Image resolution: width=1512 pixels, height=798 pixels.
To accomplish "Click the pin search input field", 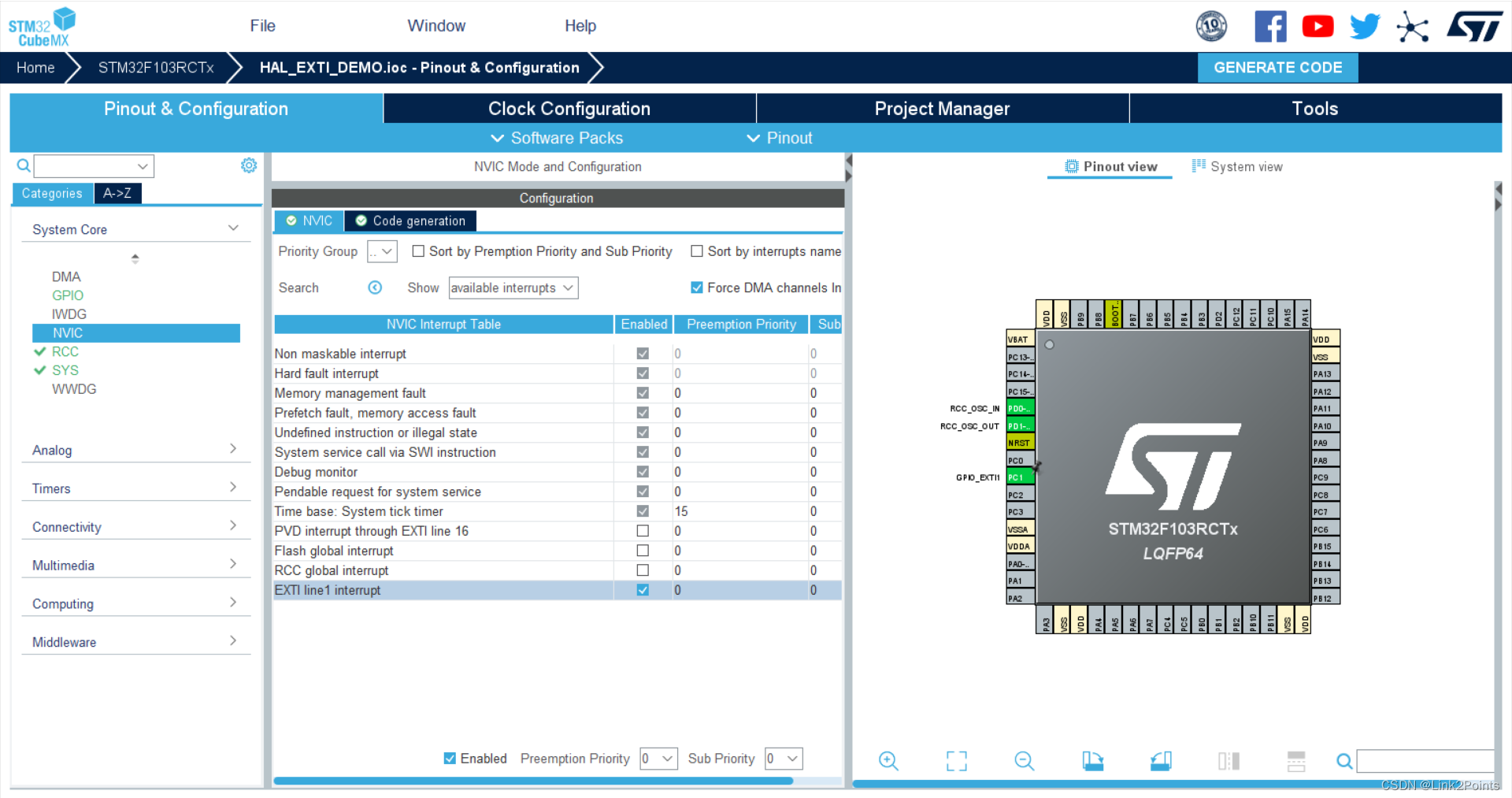I will click(1425, 761).
